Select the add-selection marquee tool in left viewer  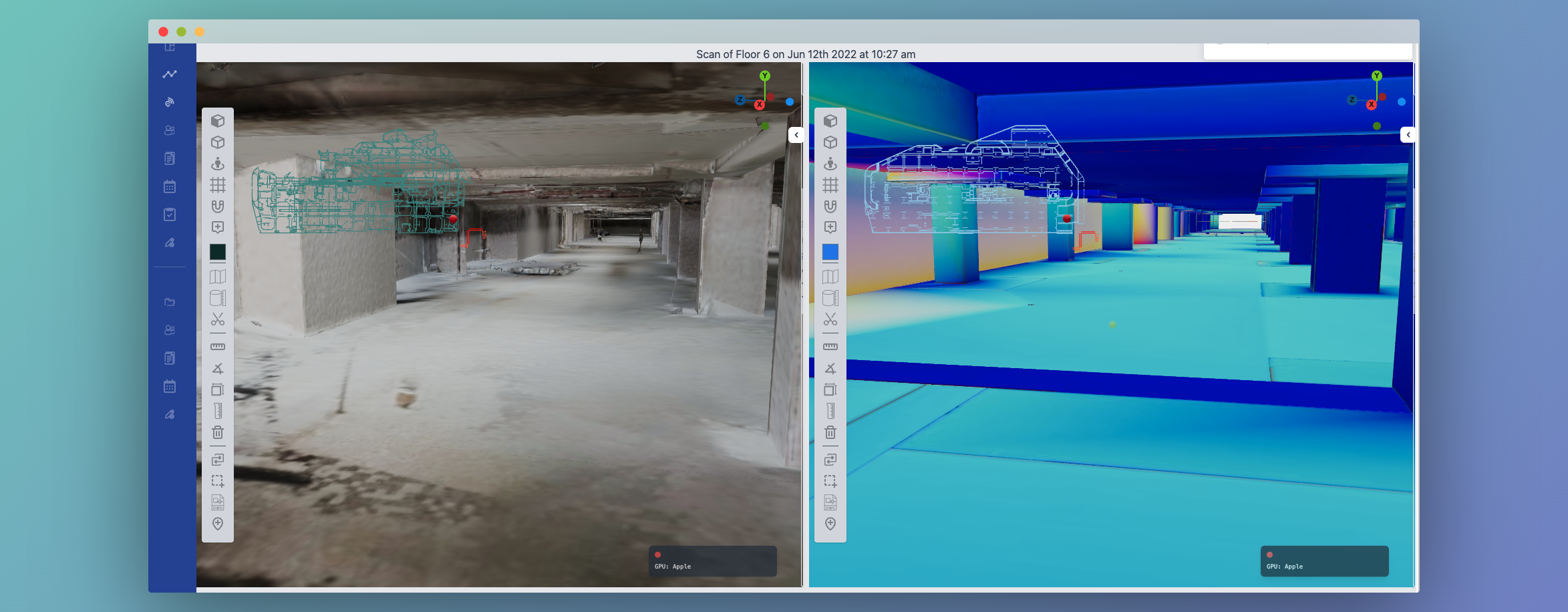(x=218, y=481)
